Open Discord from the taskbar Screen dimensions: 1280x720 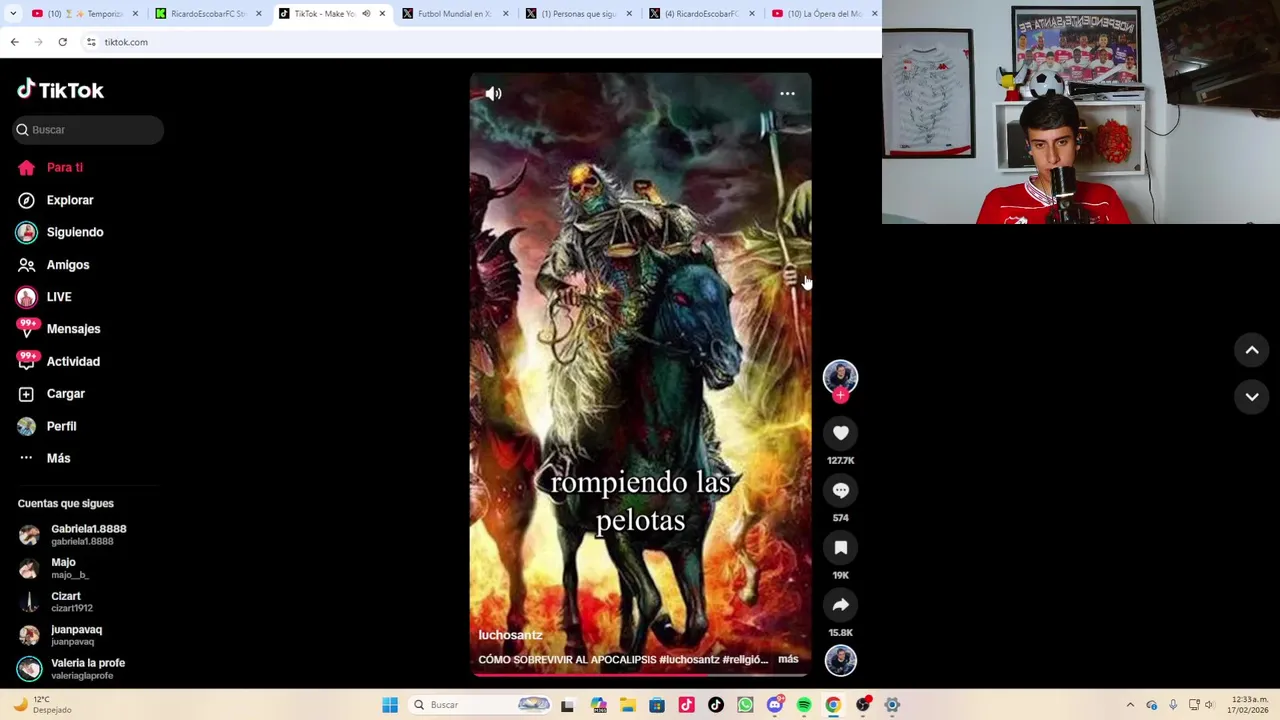775,705
